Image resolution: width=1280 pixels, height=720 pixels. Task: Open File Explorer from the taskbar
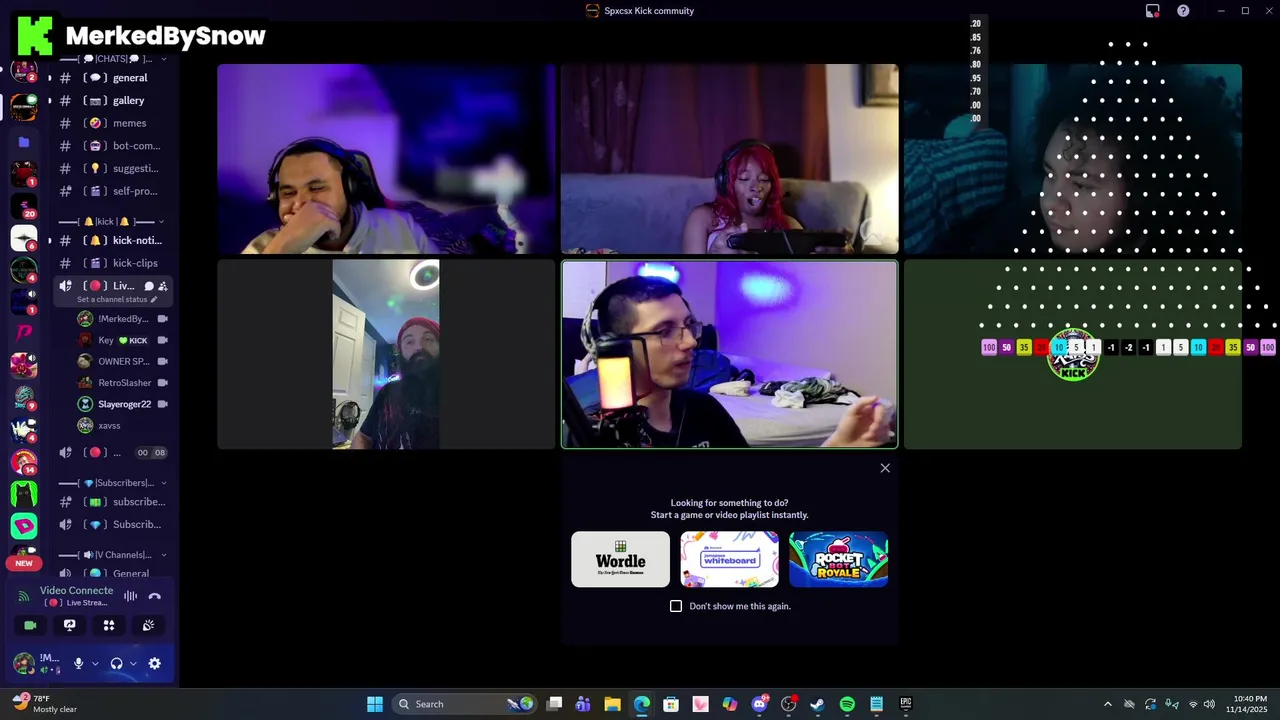[x=612, y=704]
